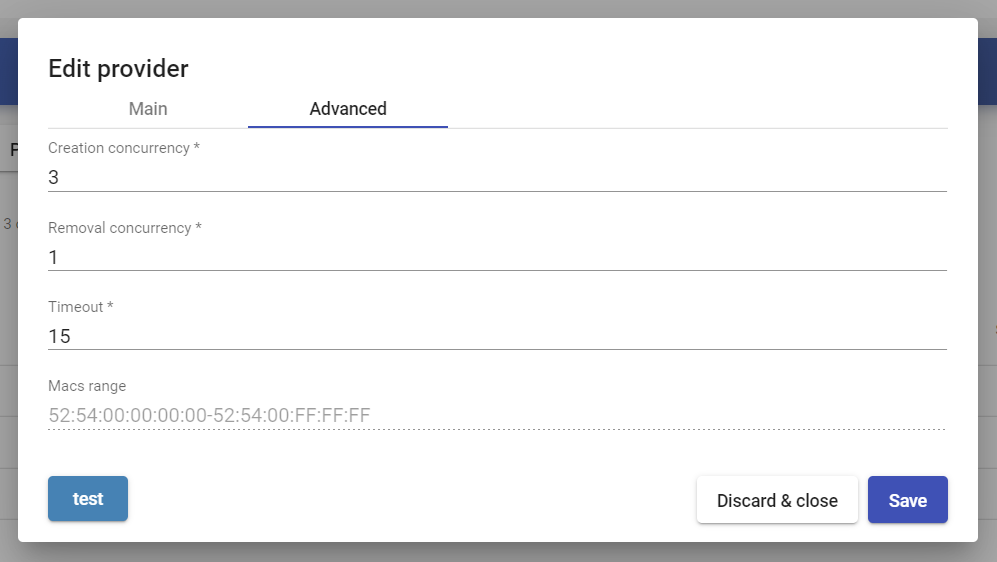The width and height of the screenshot is (997, 562).
Task: Focus the Removal concurrency input field
Action: (x=497, y=257)
